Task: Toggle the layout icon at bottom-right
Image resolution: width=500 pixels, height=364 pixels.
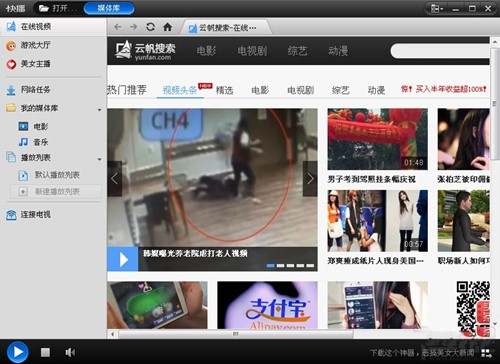Action: click(486, 353)
